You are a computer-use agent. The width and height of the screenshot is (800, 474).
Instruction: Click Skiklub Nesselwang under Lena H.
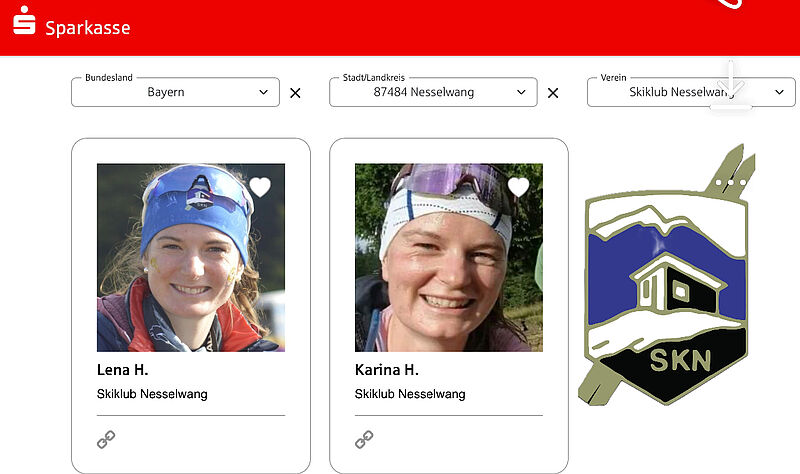click(x=152, y=394)
